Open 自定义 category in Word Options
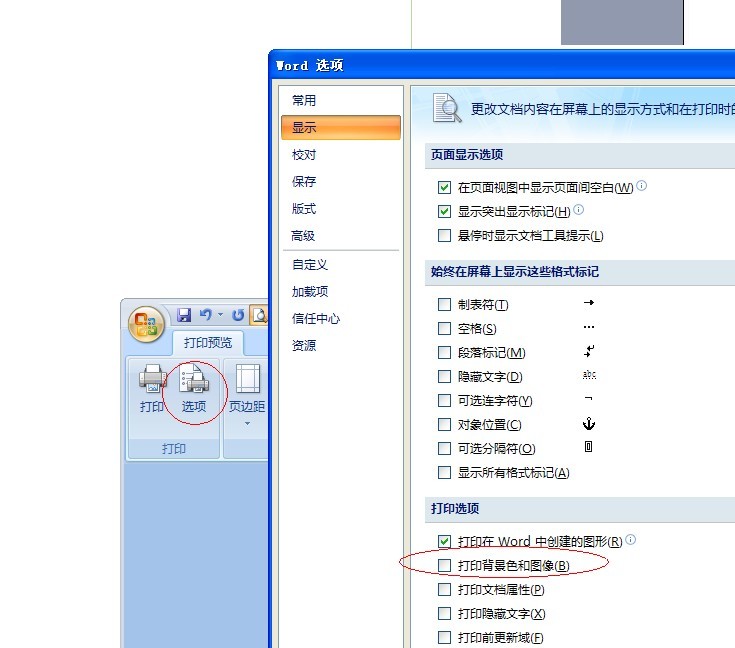The width and height of the screenshot is (735, 648). tap(341, 264)
